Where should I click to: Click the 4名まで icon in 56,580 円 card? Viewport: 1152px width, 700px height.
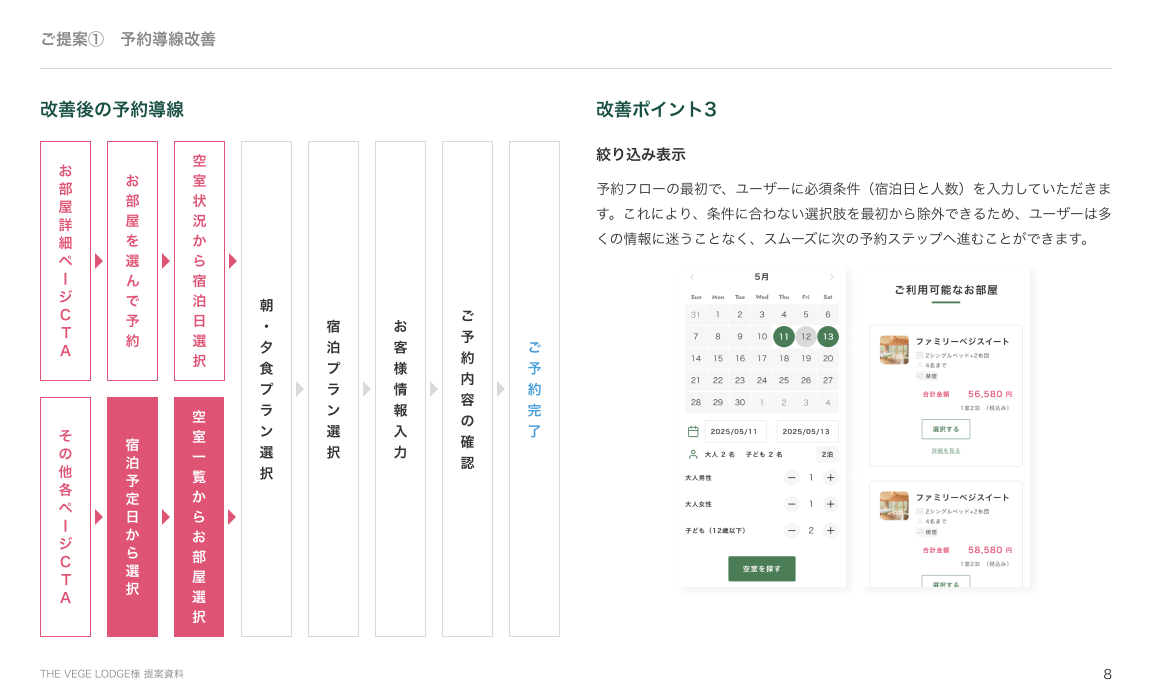pos(919,365)
